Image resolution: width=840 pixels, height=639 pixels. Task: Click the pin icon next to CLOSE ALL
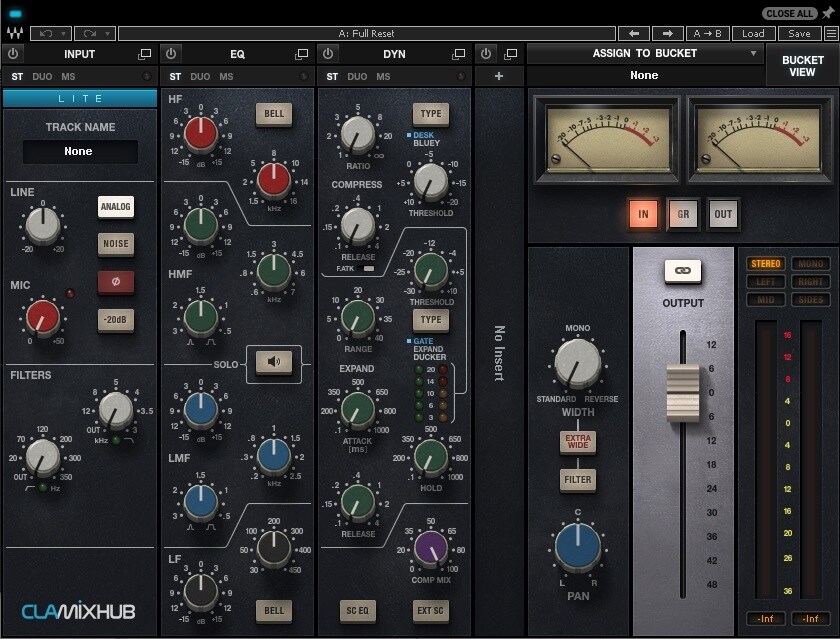[x=828, y=13]
